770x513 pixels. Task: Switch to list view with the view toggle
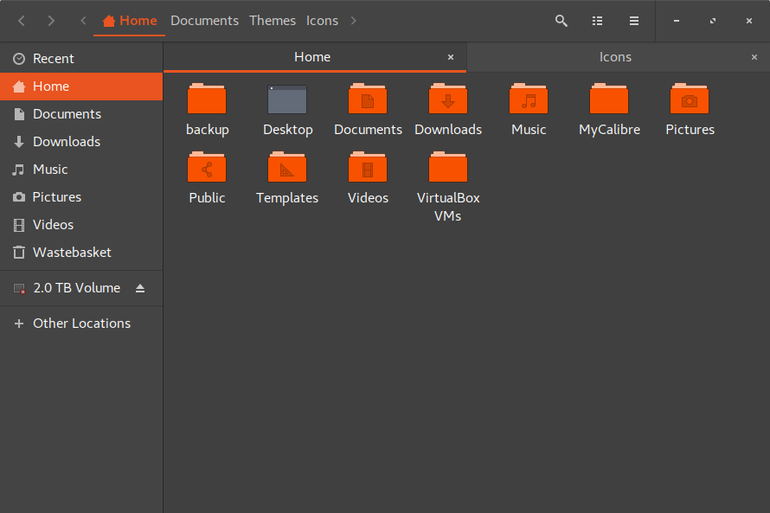[x=597, y=21]
